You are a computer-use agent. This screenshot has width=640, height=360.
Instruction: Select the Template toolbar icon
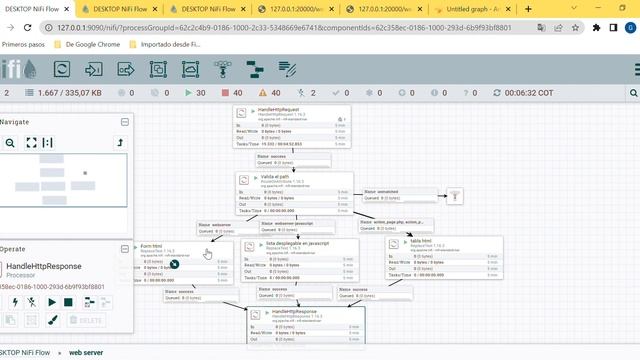tap(255, 69)
